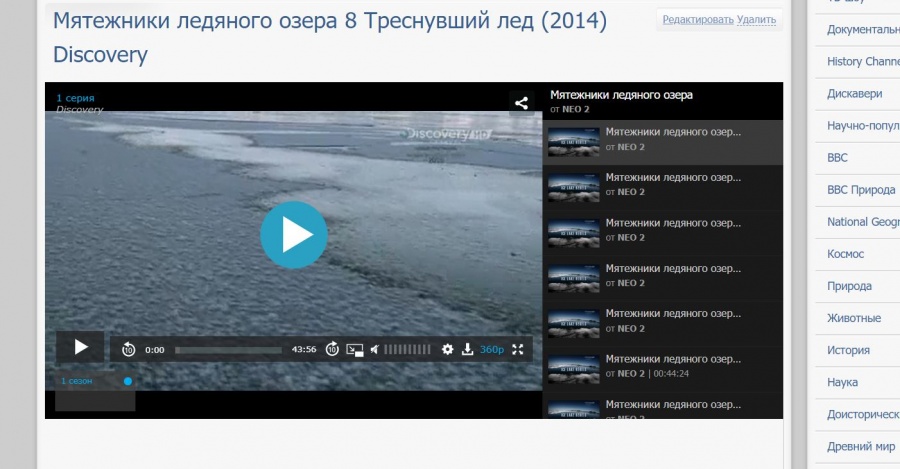Viewport: 900px width, 469px height.
Task: Click the large blue play button overlay
Action: (x=294, y=235)
